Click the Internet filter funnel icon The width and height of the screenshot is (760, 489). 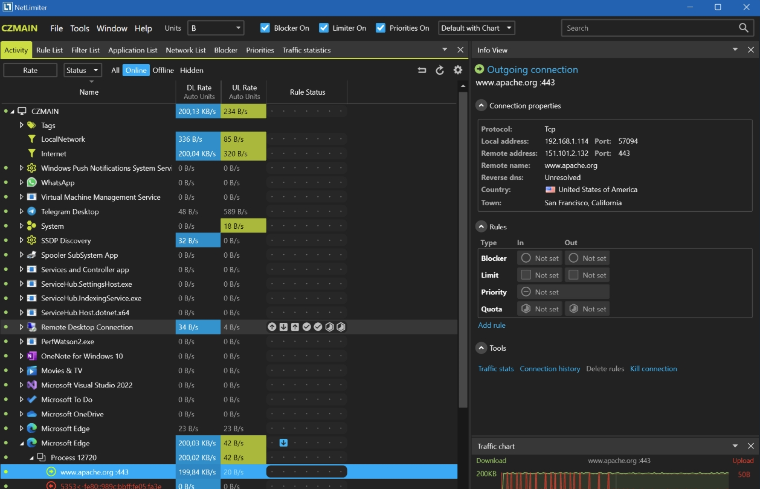coord(32,154)
